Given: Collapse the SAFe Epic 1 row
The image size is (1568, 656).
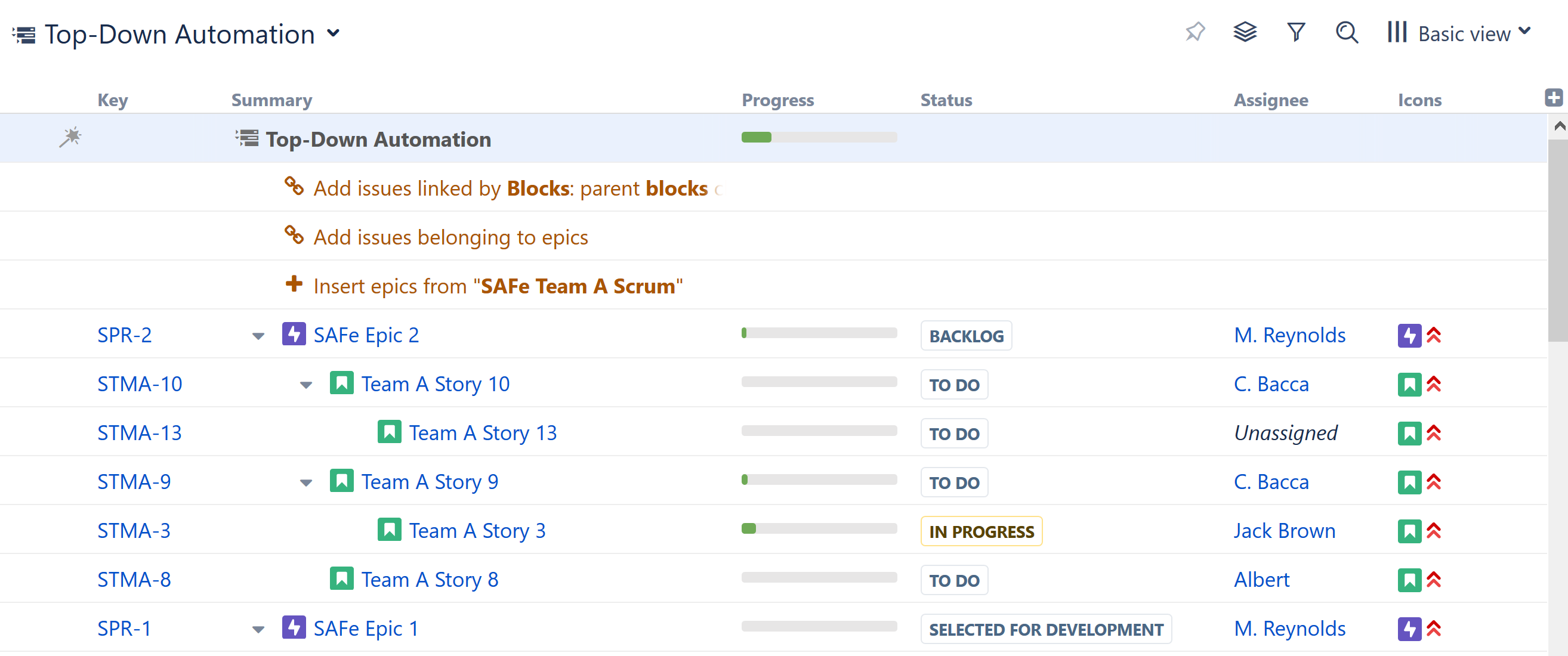Looking at the screenshot, I should pyautogui.click(x=258, y=629).
